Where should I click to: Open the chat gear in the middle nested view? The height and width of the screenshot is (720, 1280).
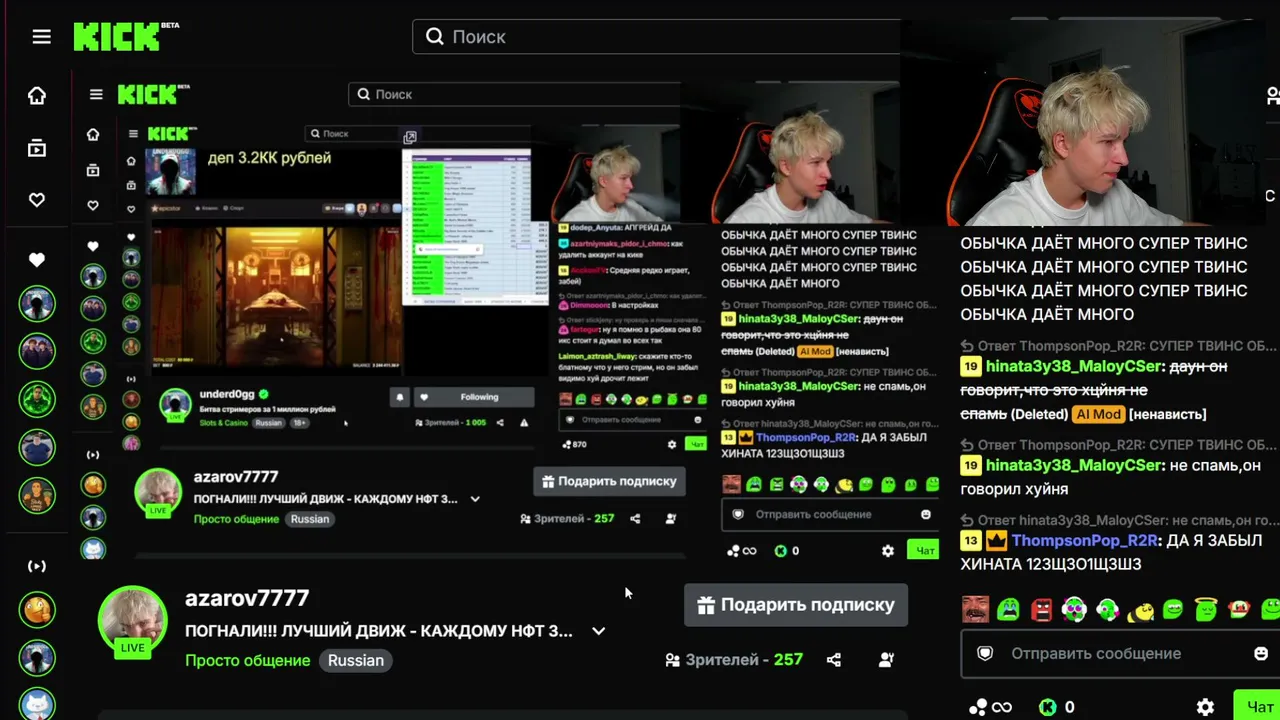888,551
